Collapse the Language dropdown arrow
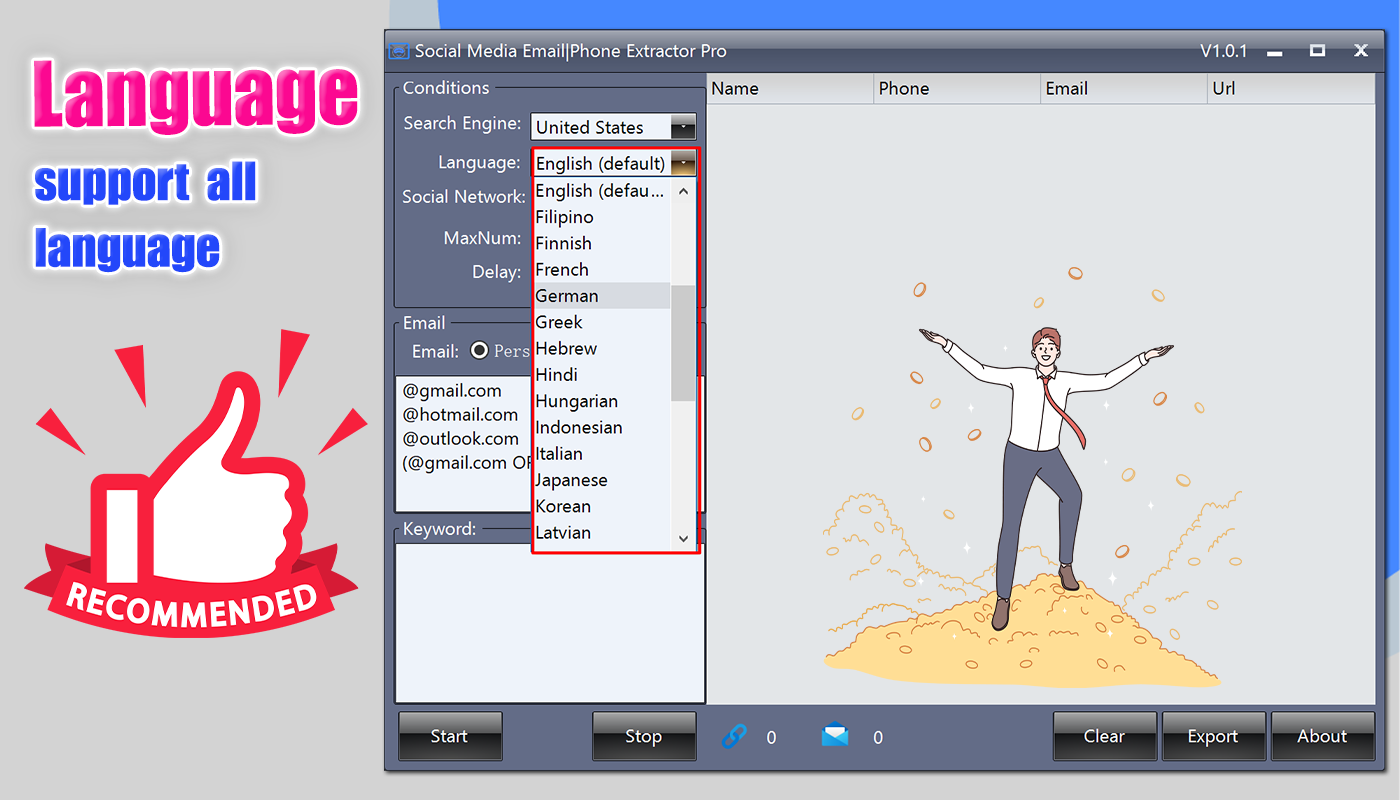Image resolution: width=1400 pixels, height=800 pixels. click(x=683, y=163)
